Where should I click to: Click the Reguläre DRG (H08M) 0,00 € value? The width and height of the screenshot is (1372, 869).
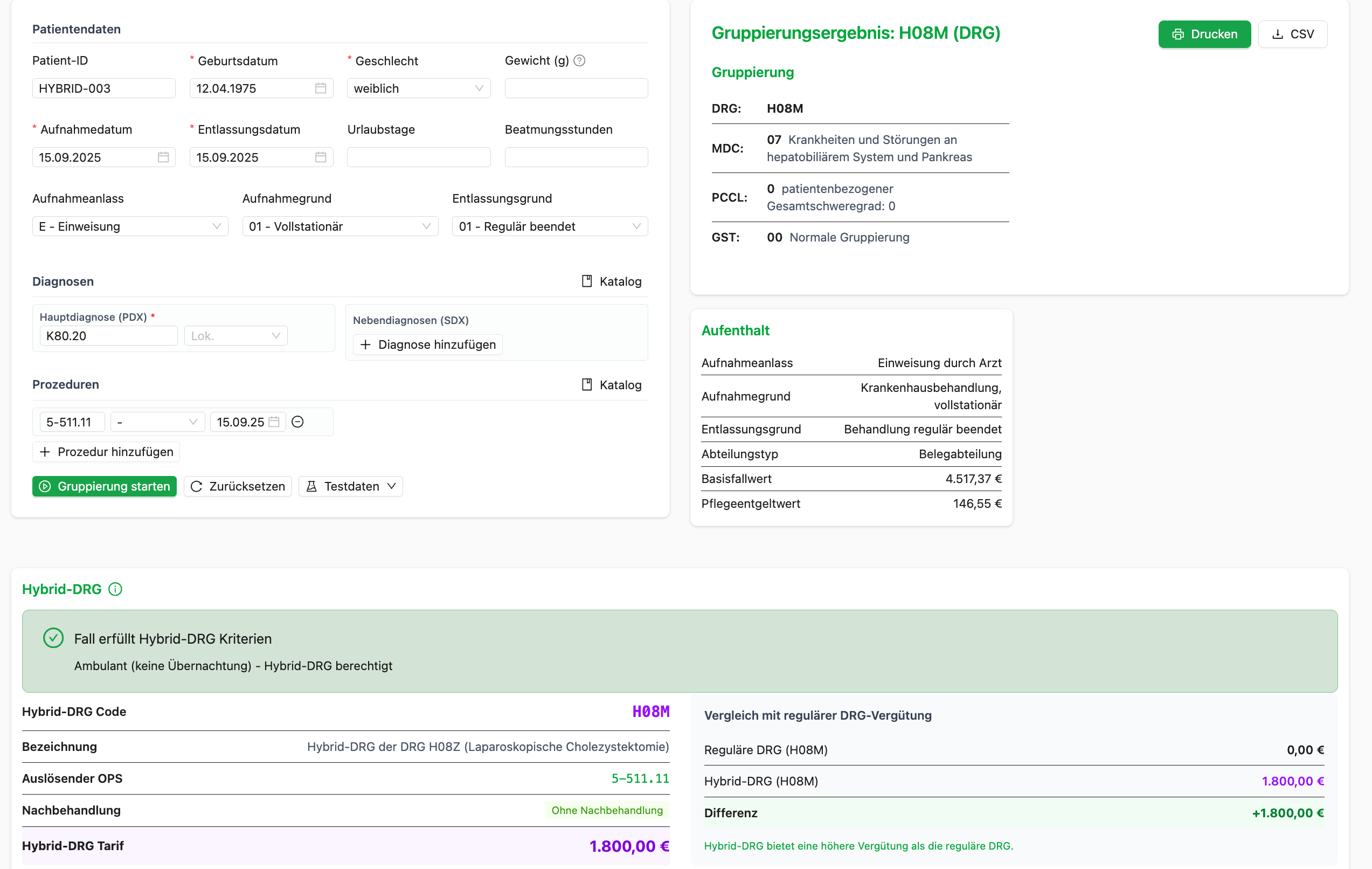pyautogui.click(x=1305, y=750)
